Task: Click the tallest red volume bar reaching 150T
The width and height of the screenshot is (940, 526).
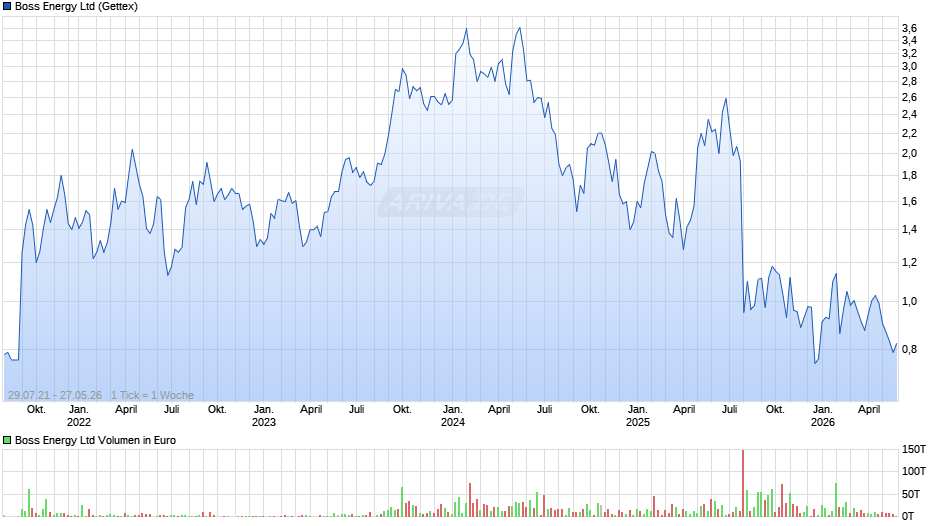Action: (x=743, y=483)
